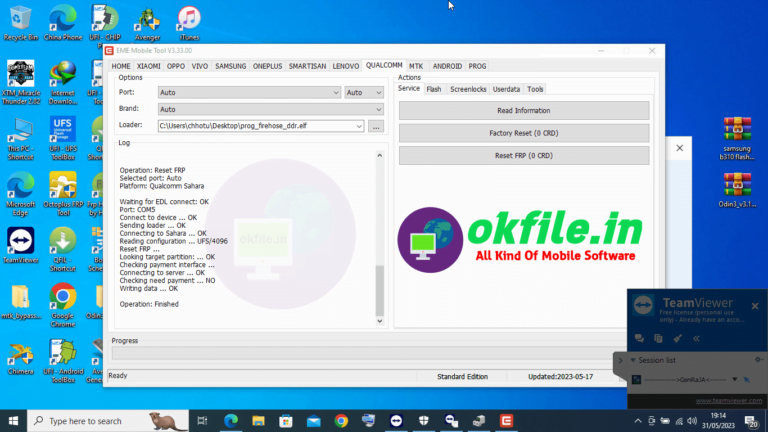Open TeamViewer from the taskbar
Screen dimensions: 768x432
point(396,421)
